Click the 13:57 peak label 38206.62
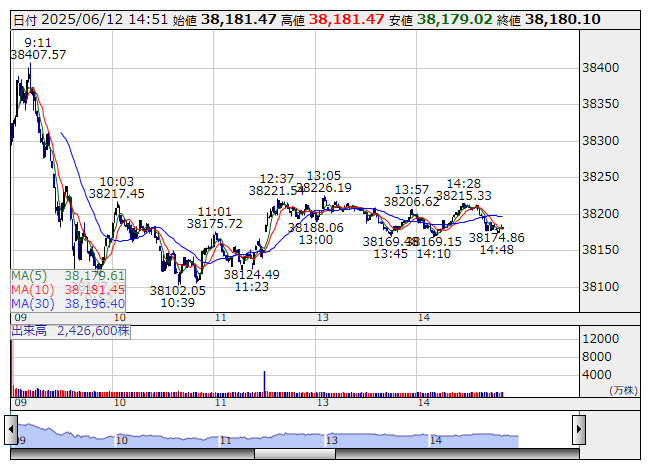The height and width of the screenshot is (470, 653). [x=411, y=202]
